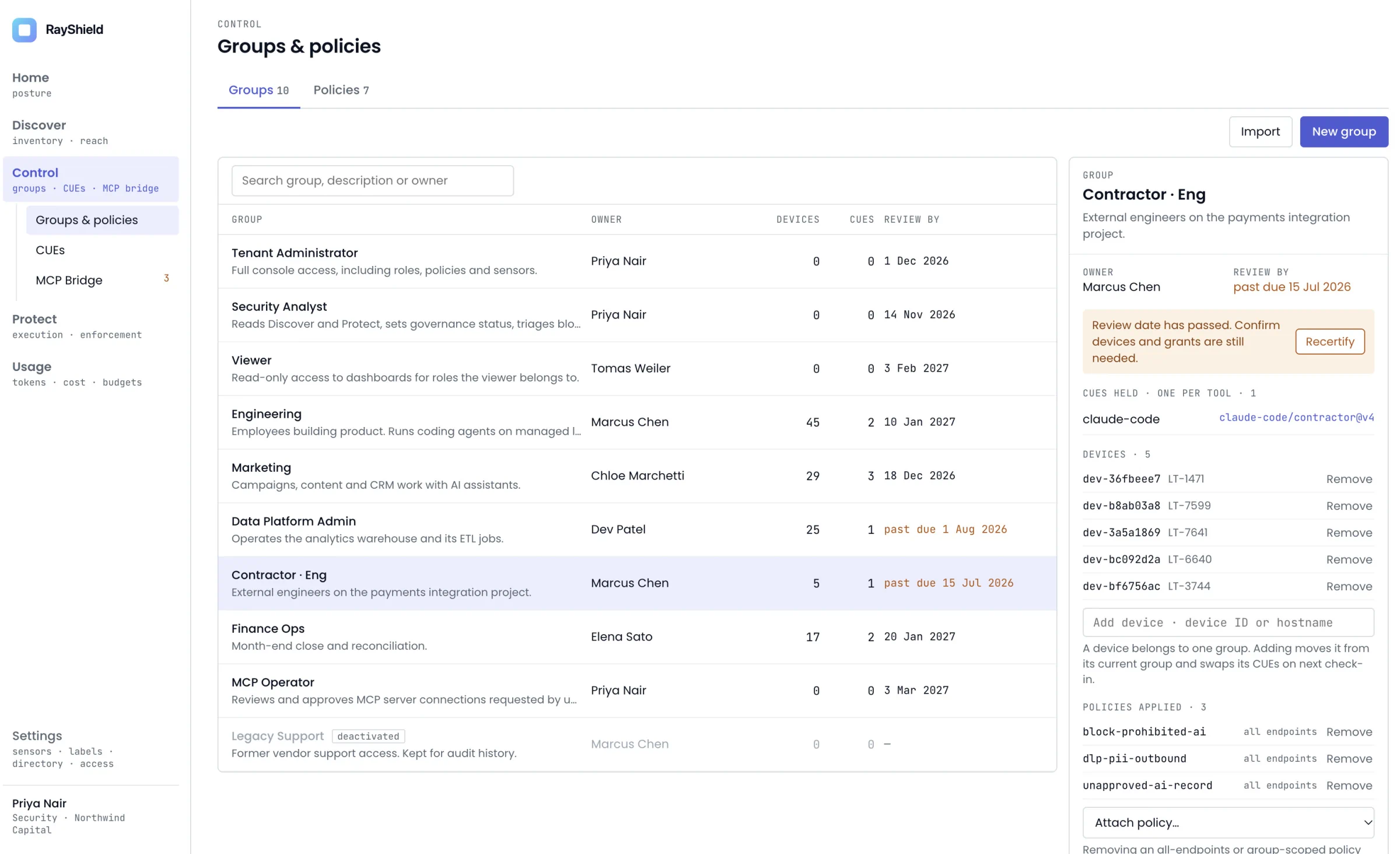Screen dimensions: 1400x854
Task: Select the Finance Ops group row
Action: (637, 637)
